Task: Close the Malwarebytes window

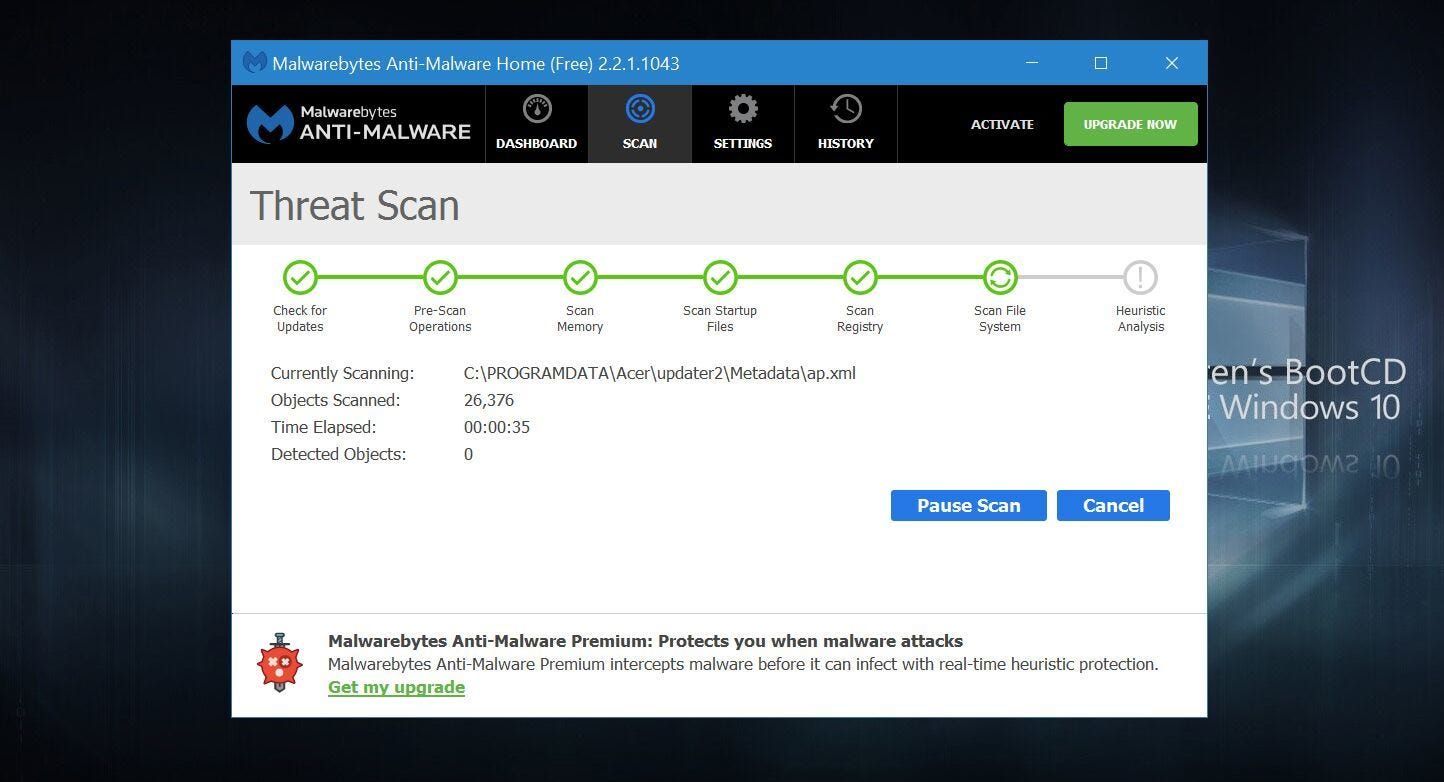Action: tap(1172, 63)
